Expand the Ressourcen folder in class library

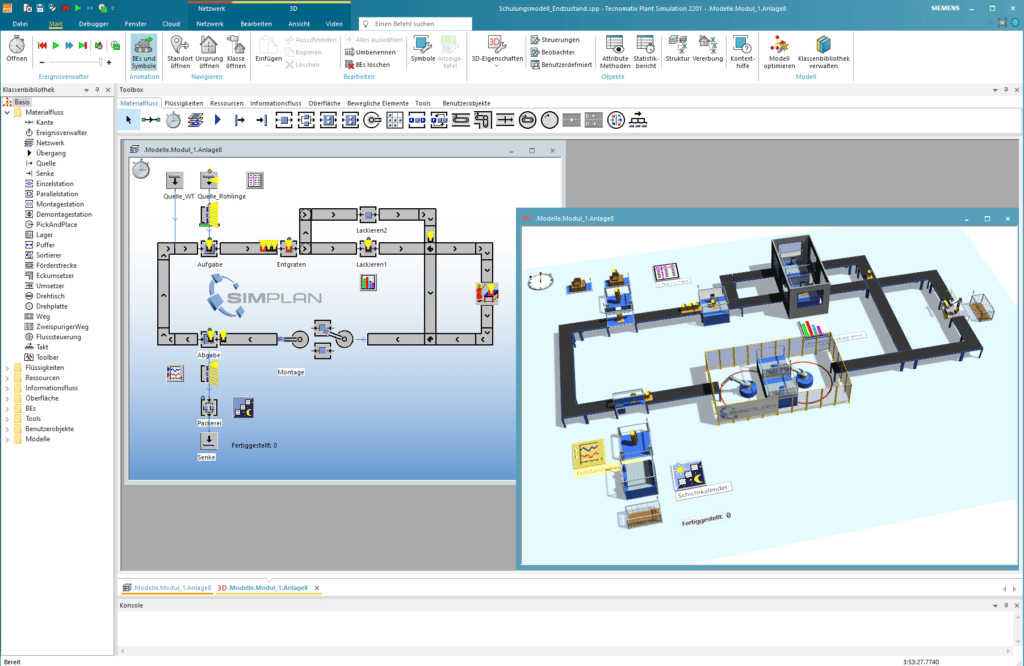click(7, 378)
